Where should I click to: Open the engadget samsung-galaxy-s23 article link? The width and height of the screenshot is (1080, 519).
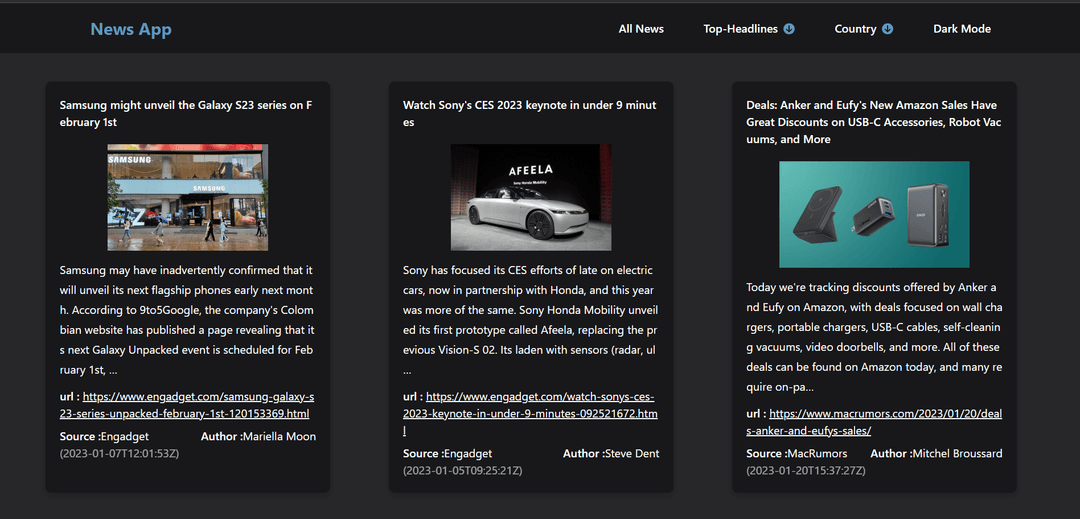[x=187, y=405]
